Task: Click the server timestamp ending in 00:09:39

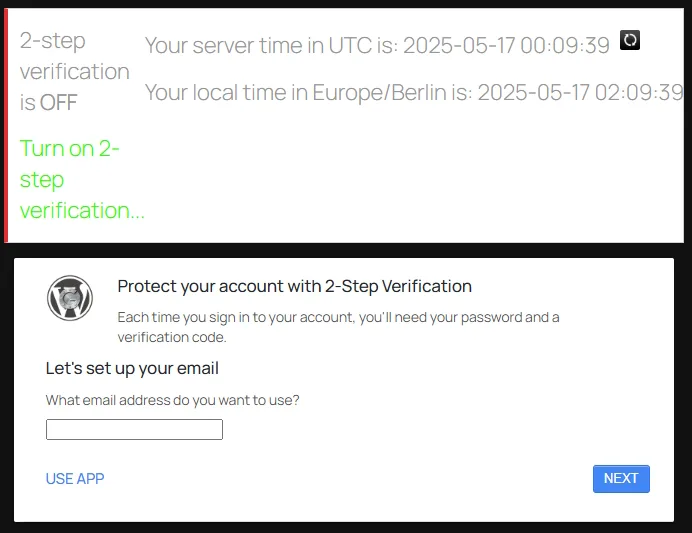Action: coord(506,46)
